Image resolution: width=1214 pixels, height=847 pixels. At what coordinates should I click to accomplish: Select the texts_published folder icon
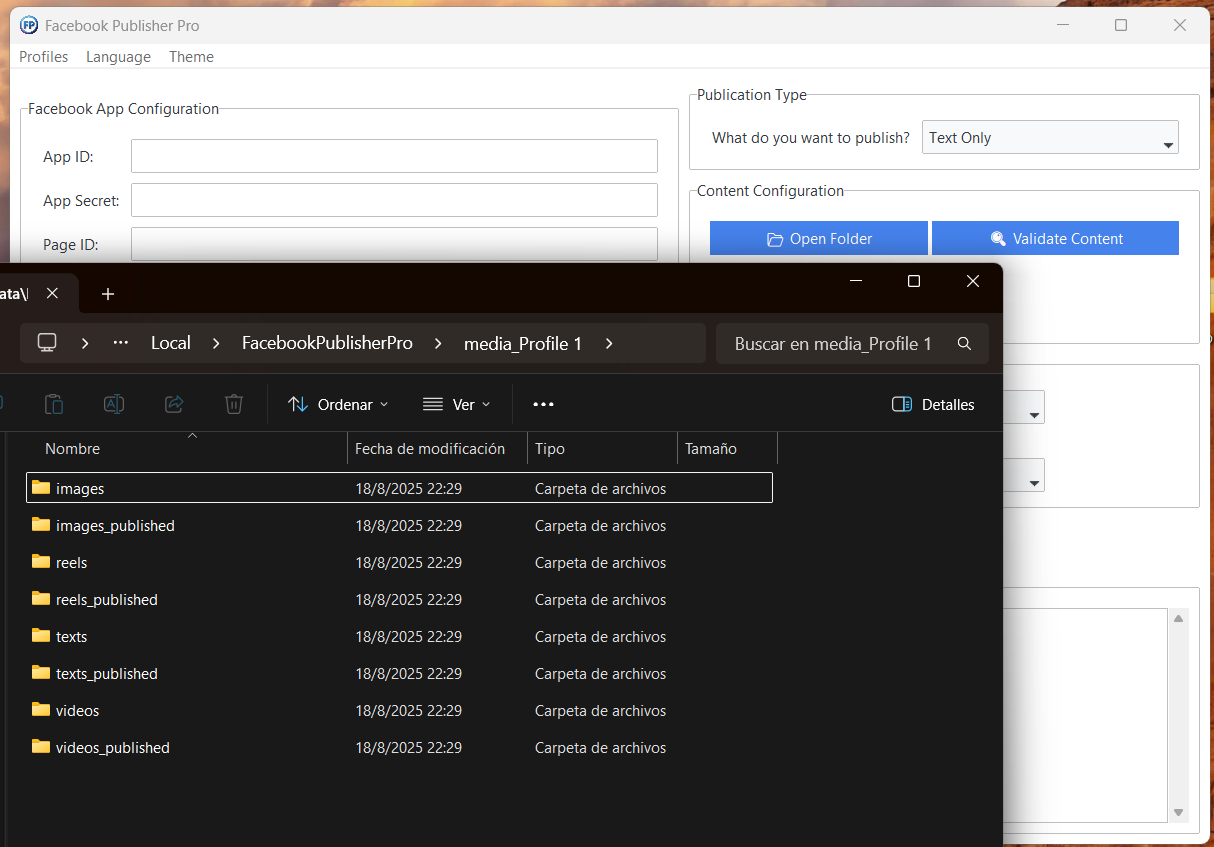[x=41, y=673]
